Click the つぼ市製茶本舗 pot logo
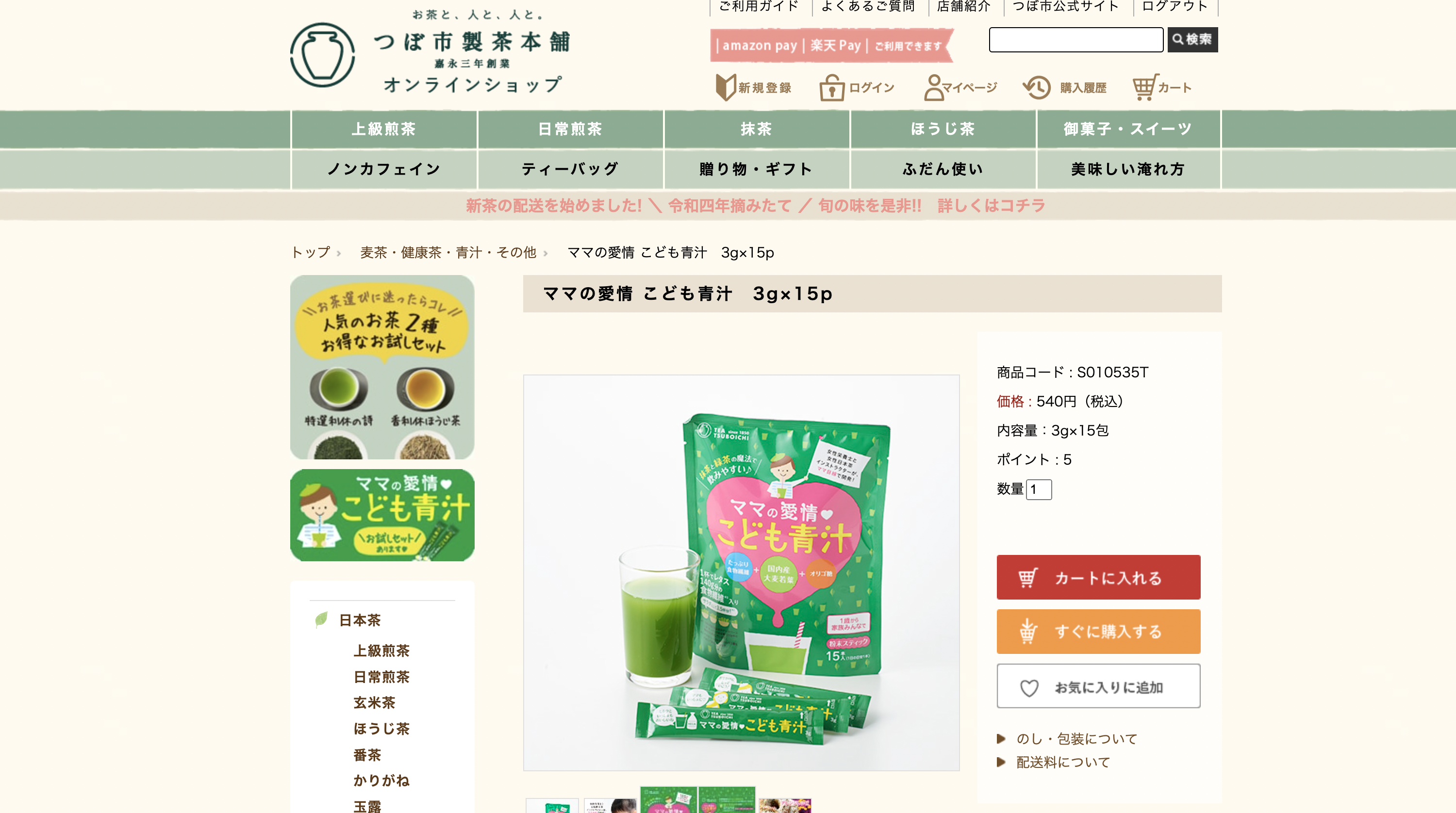The width and height of the screenshot is (1456, 813). click(323, 55)
